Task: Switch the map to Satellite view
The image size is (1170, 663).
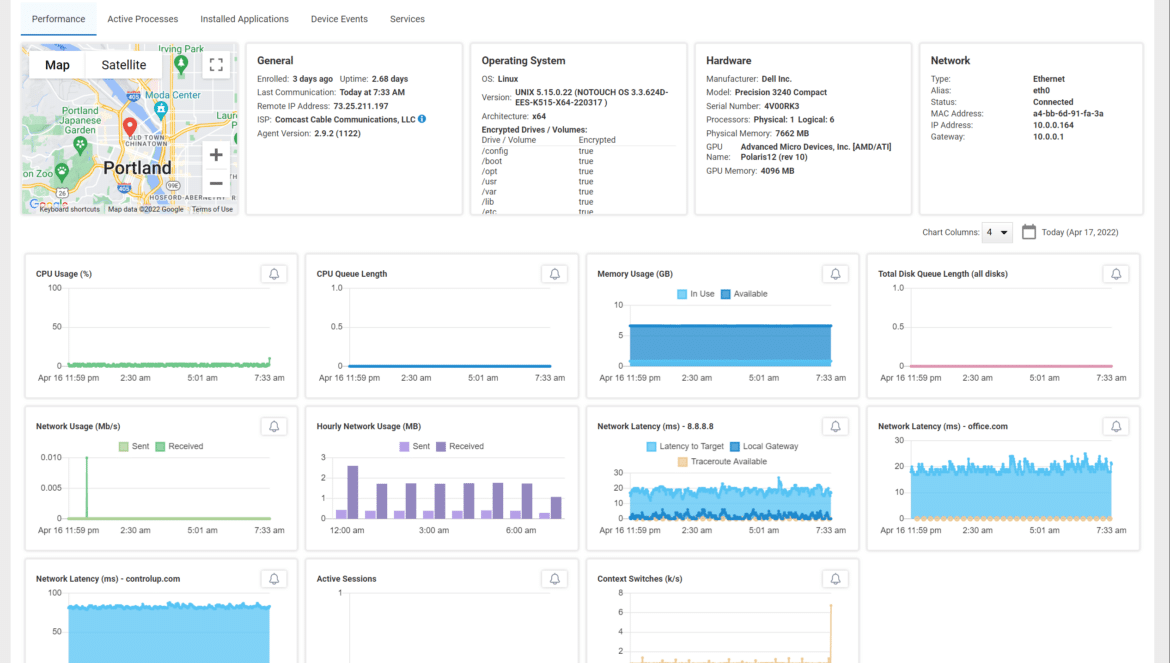Action: pyautogui.click(x=124, y=65)
